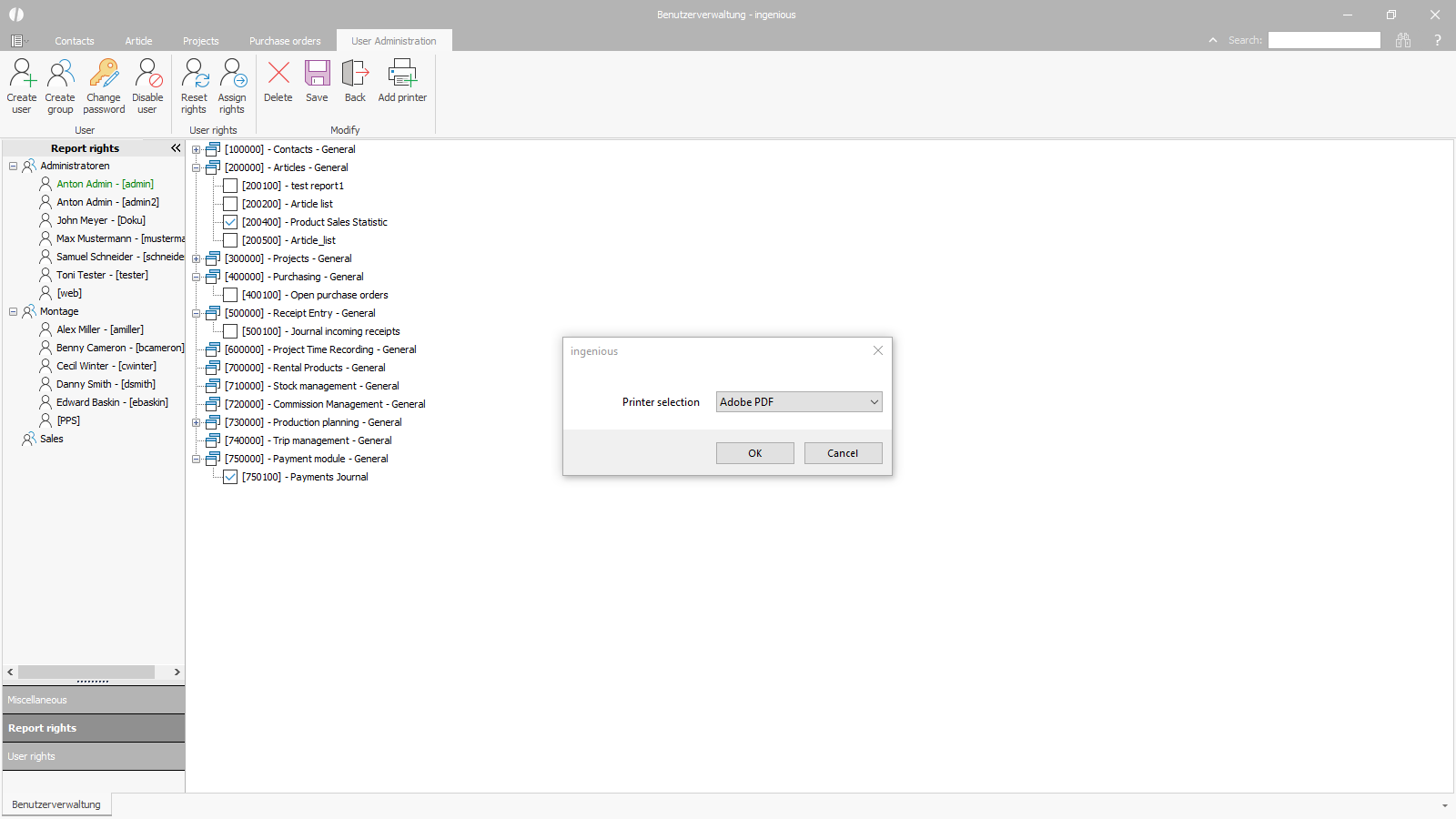Click the user list horizontal scrollbar
Viewport: 1456px width, 819px height.
(x=86, y=672)
